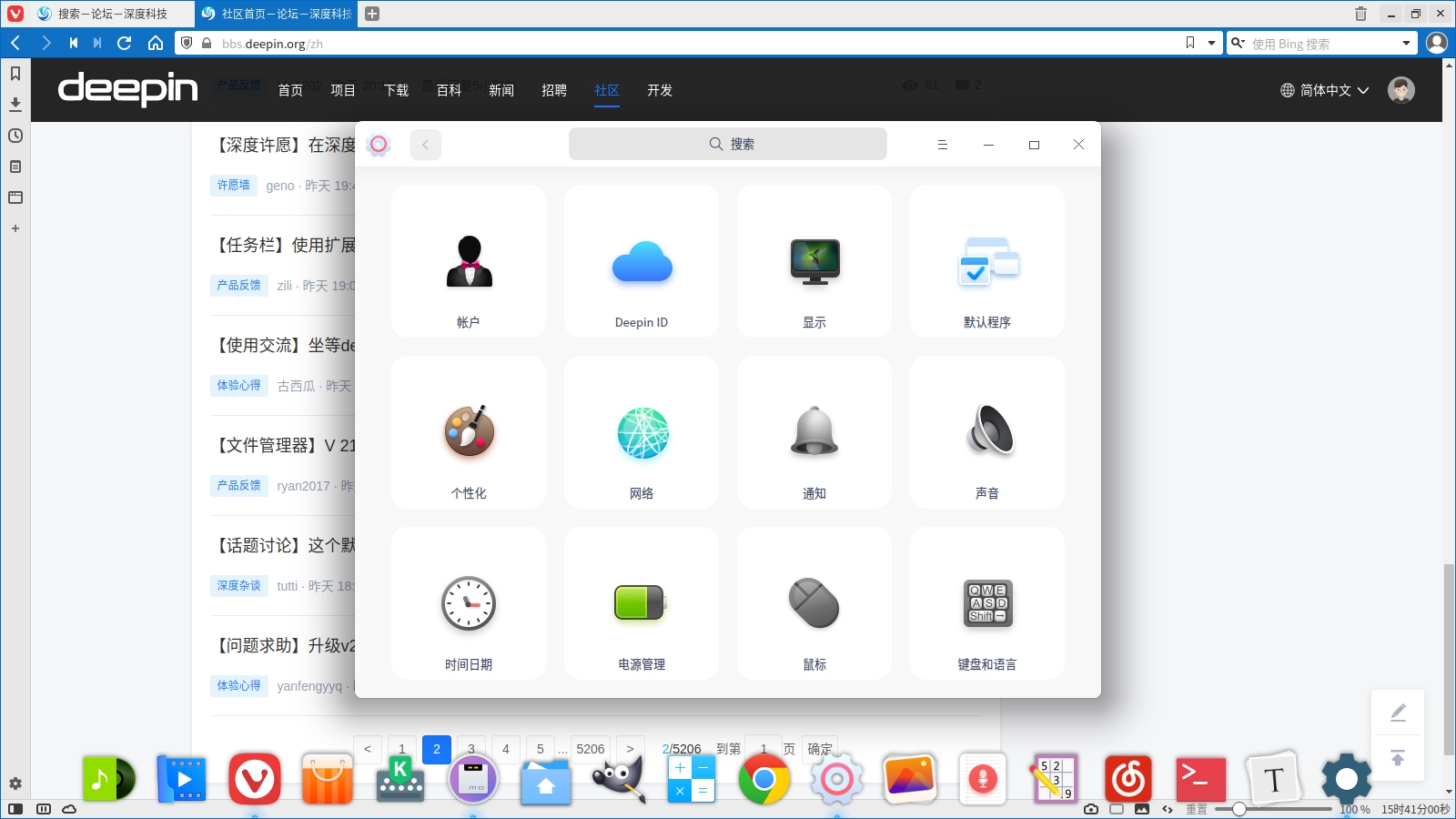
Task: Reset page zoom with 重置 button
Action: (x=1196, y=809)
